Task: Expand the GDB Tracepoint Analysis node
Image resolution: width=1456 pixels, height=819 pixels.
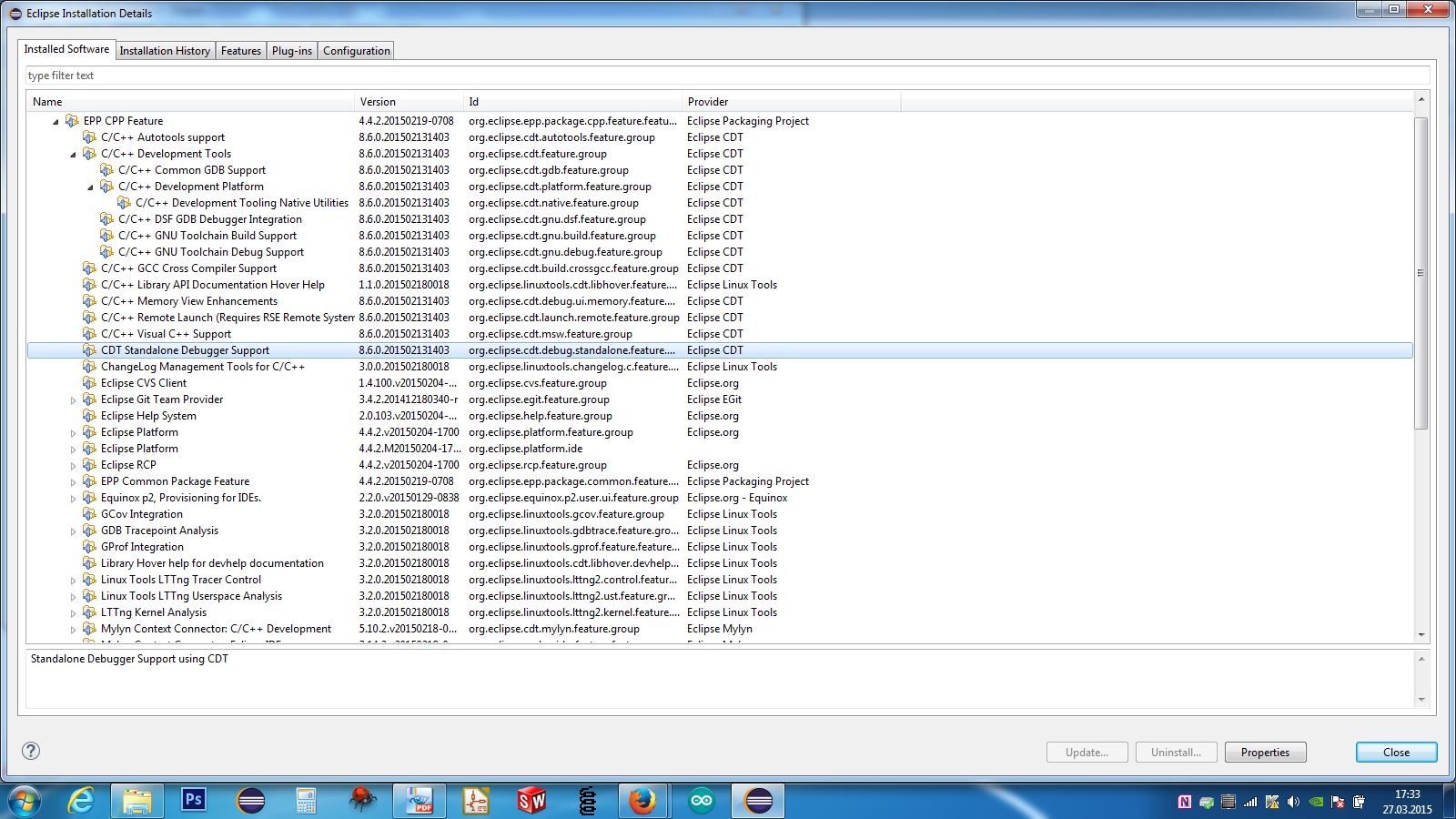Action: click(x=73, y=531)
